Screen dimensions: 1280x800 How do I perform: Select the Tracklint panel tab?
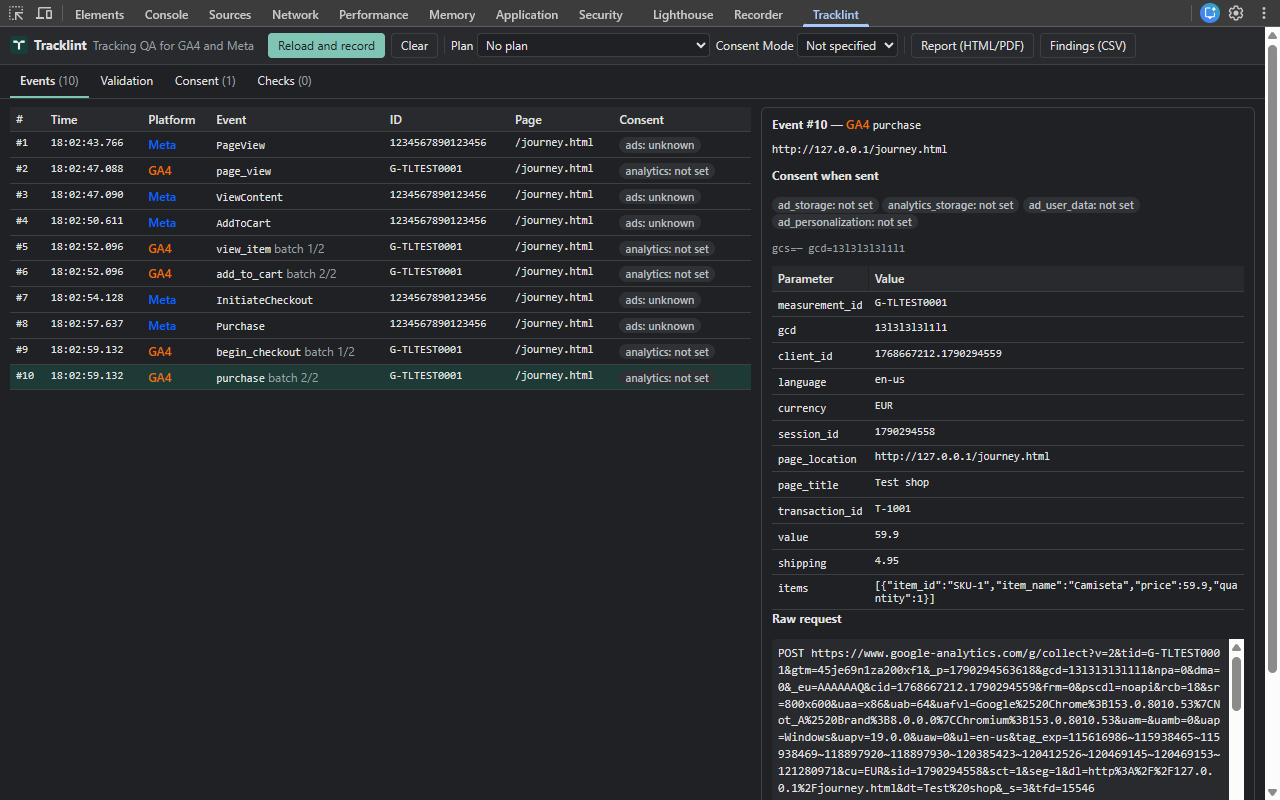pos(835,15)
